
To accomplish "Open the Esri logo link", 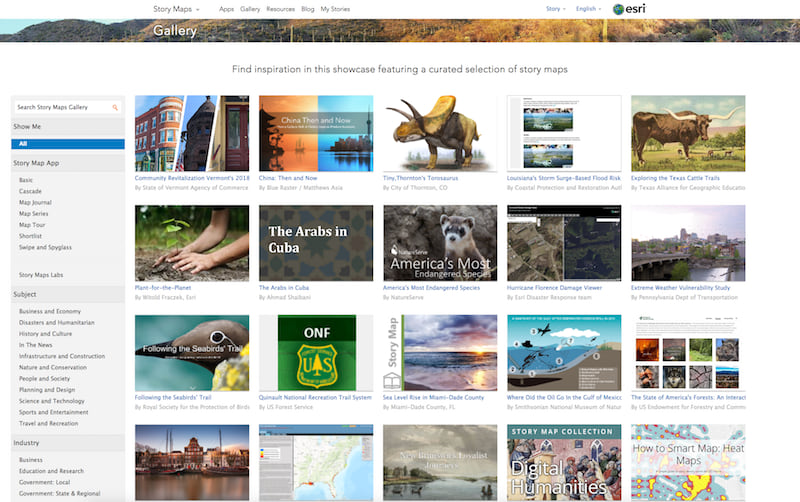I will 629,9.
